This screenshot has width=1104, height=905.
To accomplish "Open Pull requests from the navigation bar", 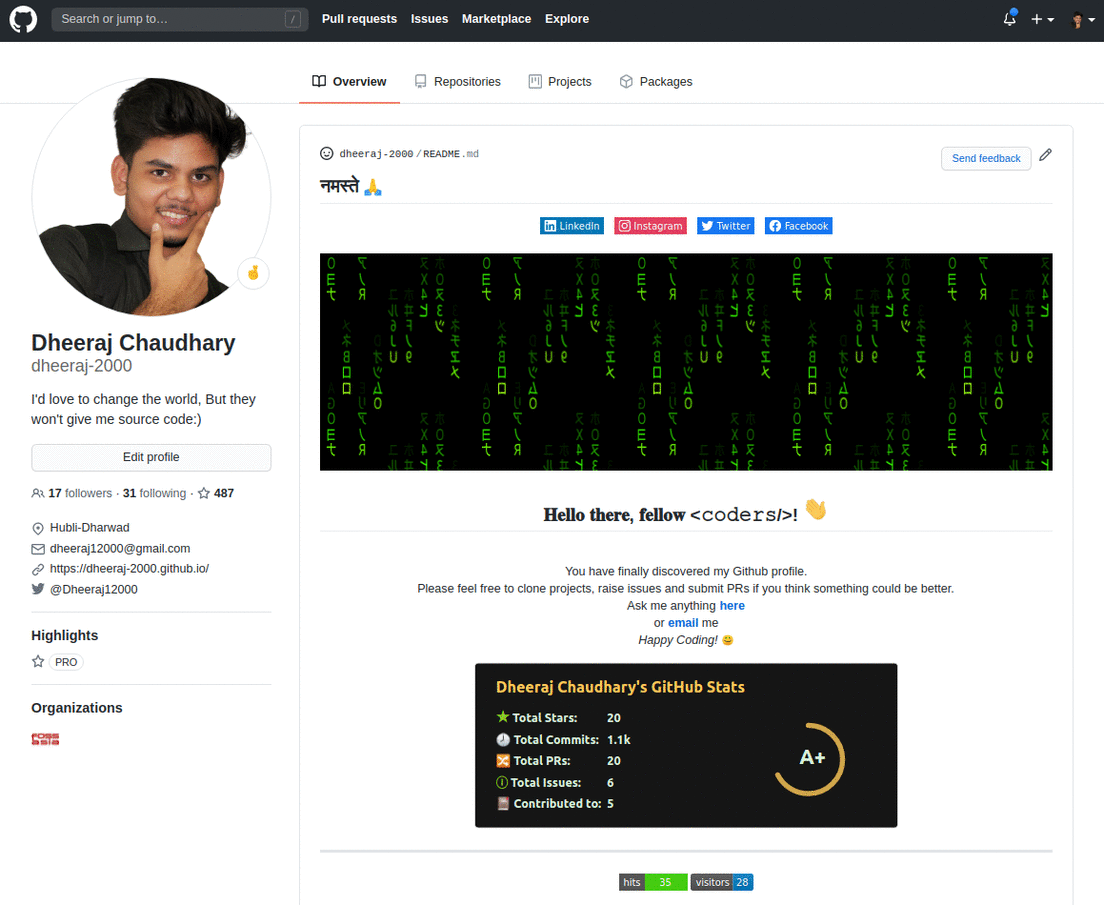I will tap(359, 18).
